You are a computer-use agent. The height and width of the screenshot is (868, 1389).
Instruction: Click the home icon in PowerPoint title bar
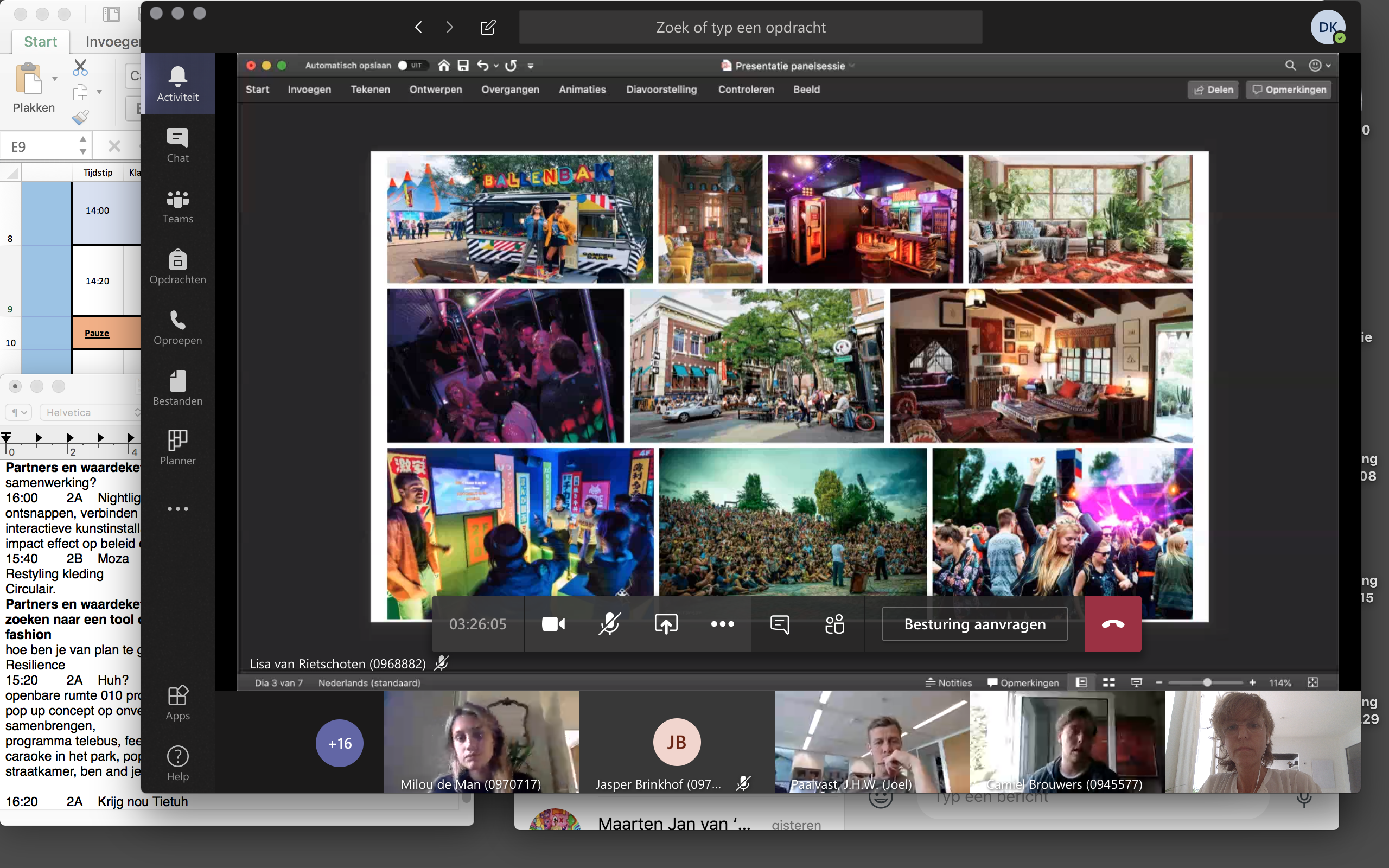point(443,66)
